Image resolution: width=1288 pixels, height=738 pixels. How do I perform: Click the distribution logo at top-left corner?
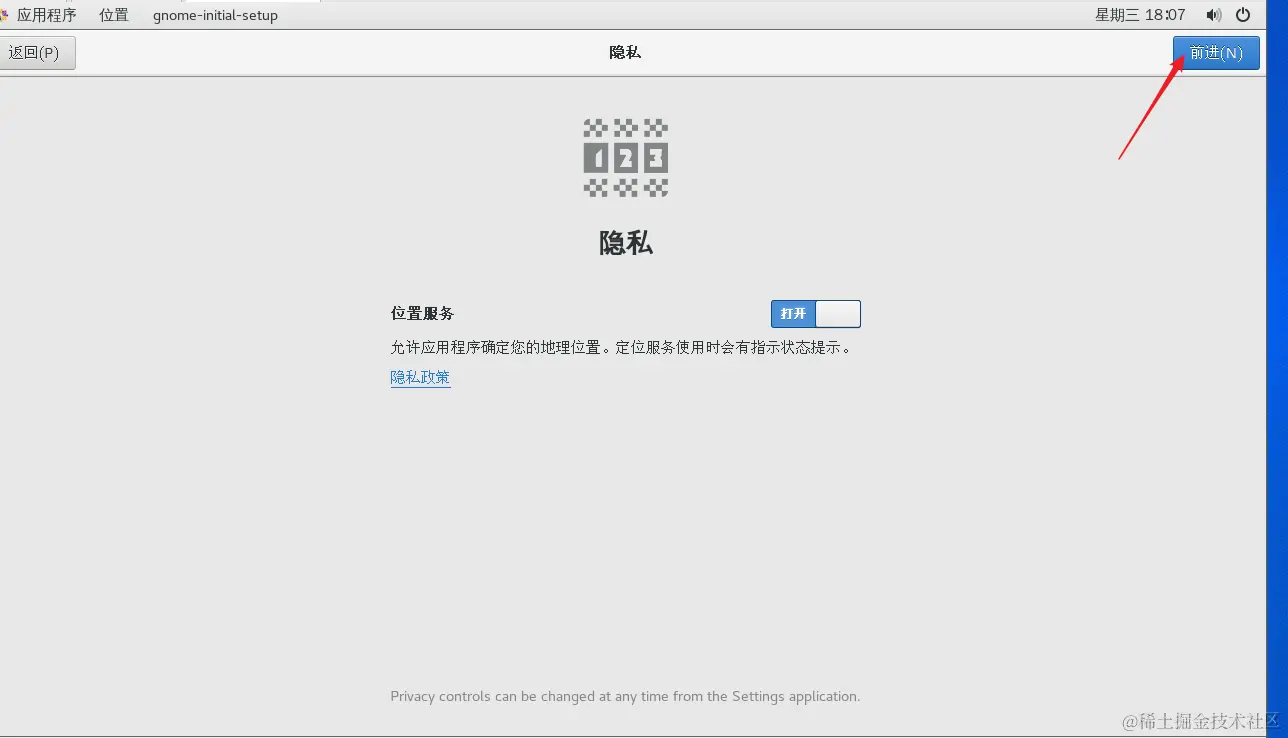pos(5,14)
